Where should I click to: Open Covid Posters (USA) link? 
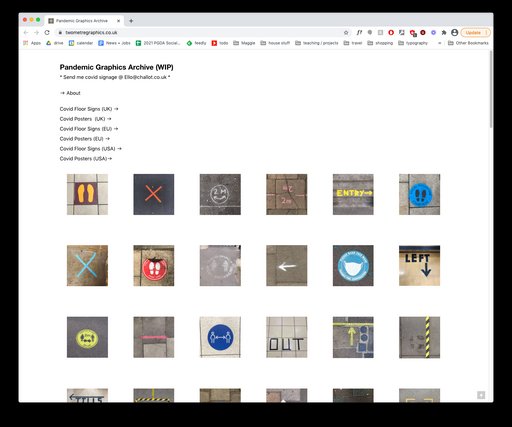coord(86,159)
